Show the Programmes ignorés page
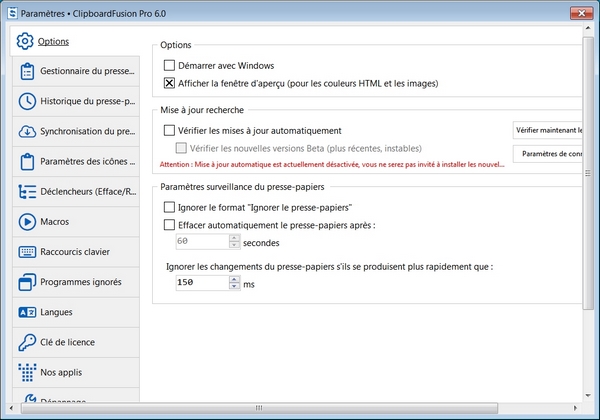The image size is (600, 420). point(76,282)
